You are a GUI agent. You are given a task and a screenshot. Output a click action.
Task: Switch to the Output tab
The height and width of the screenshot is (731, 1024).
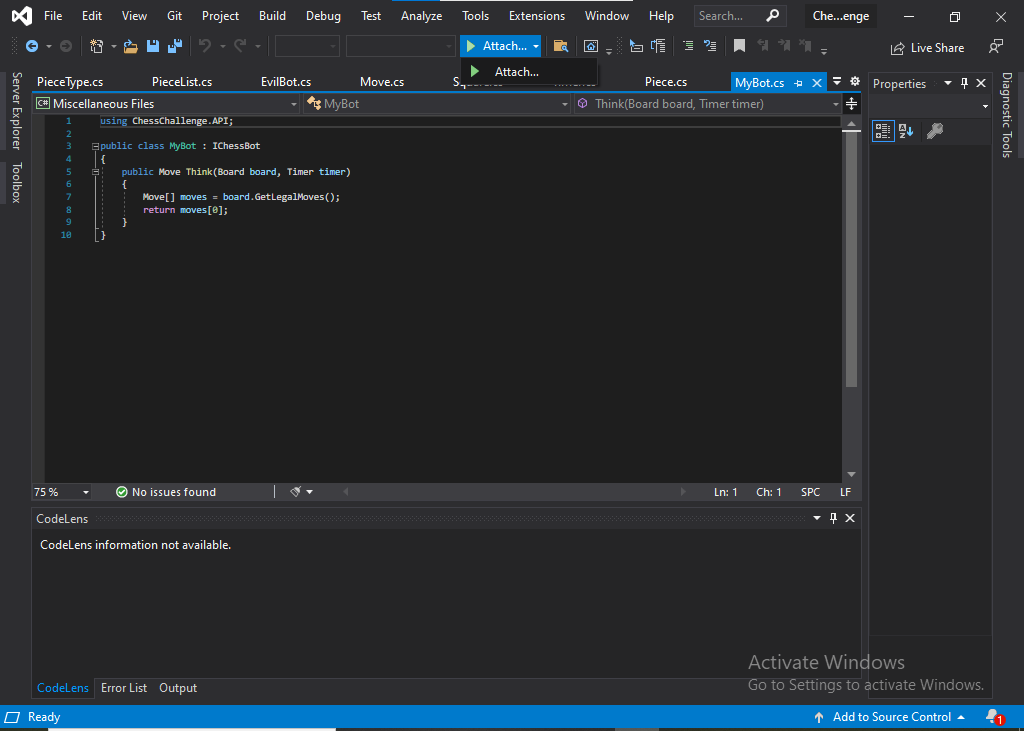(178, 688)
